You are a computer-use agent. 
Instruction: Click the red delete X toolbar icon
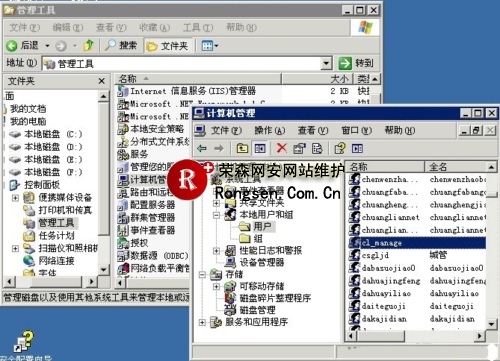[282, 148]
